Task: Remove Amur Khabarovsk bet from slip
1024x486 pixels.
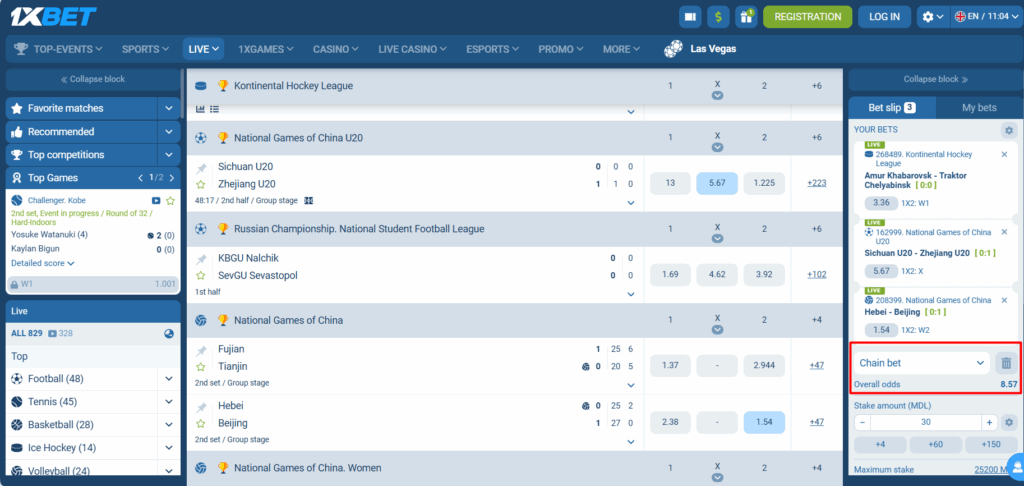Action: click(x=1004, y=154)
